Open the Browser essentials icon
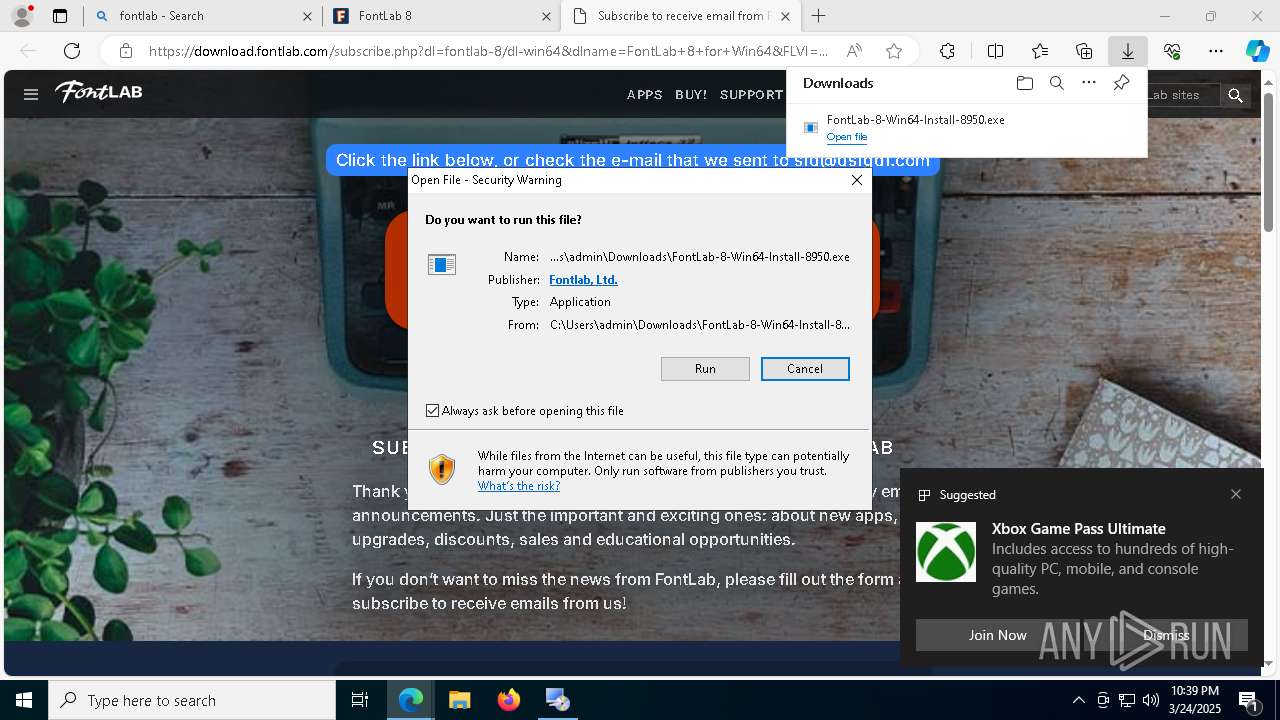 pyautogui.click(x=1172, y=51)
